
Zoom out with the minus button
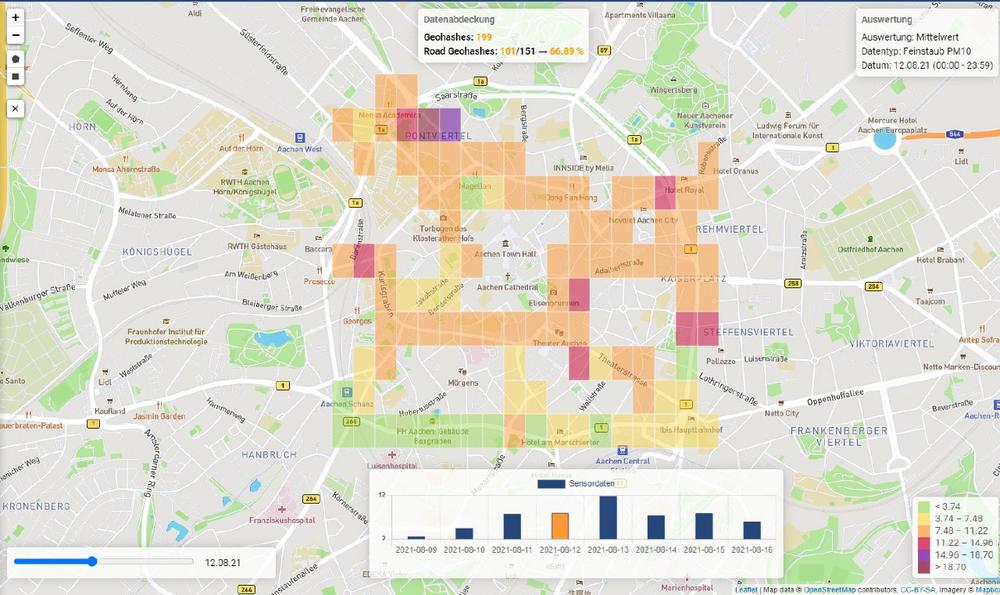(x=15, y=36)
